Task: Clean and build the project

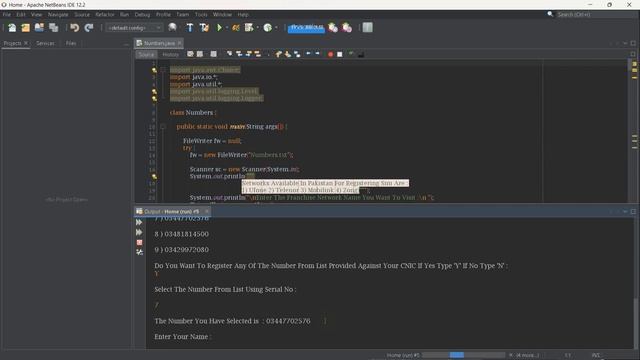Action: [x=204, y=27]
